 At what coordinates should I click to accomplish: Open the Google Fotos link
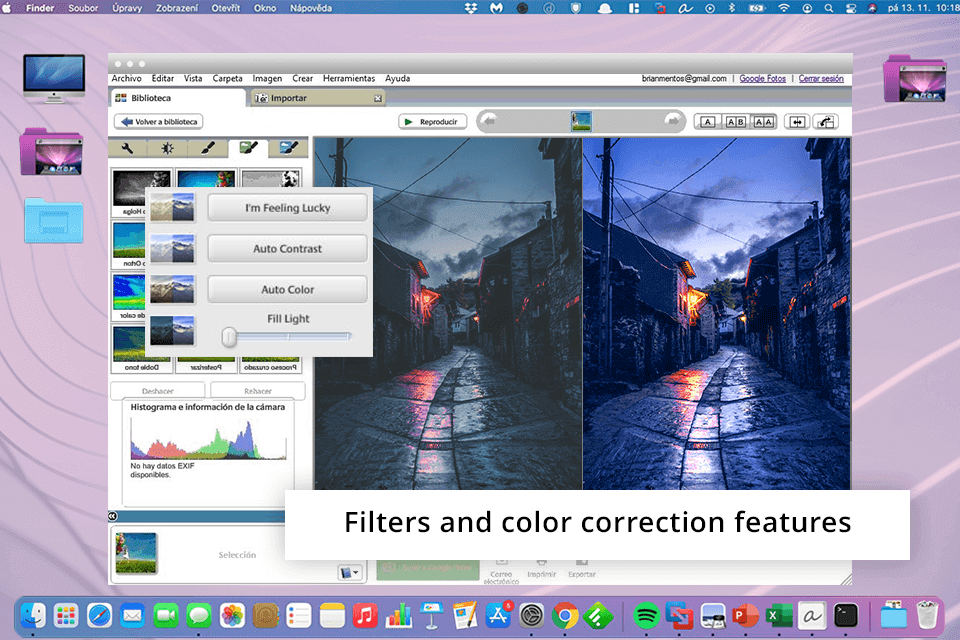(x=762, y=78)
